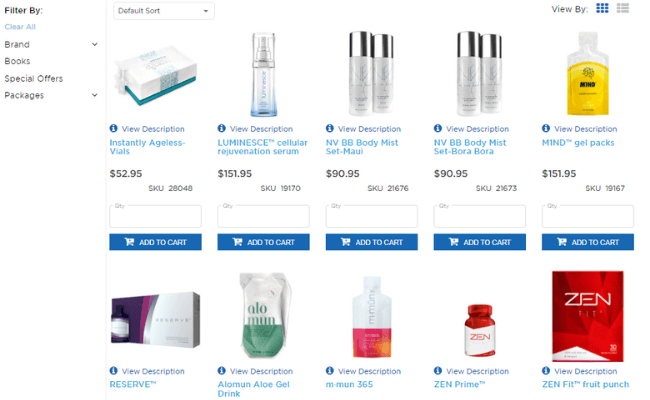Viewport: 650px width, 400px height.
Task: Click quantity field for LUMINESCE serum
Action: [x=263, y=216]
